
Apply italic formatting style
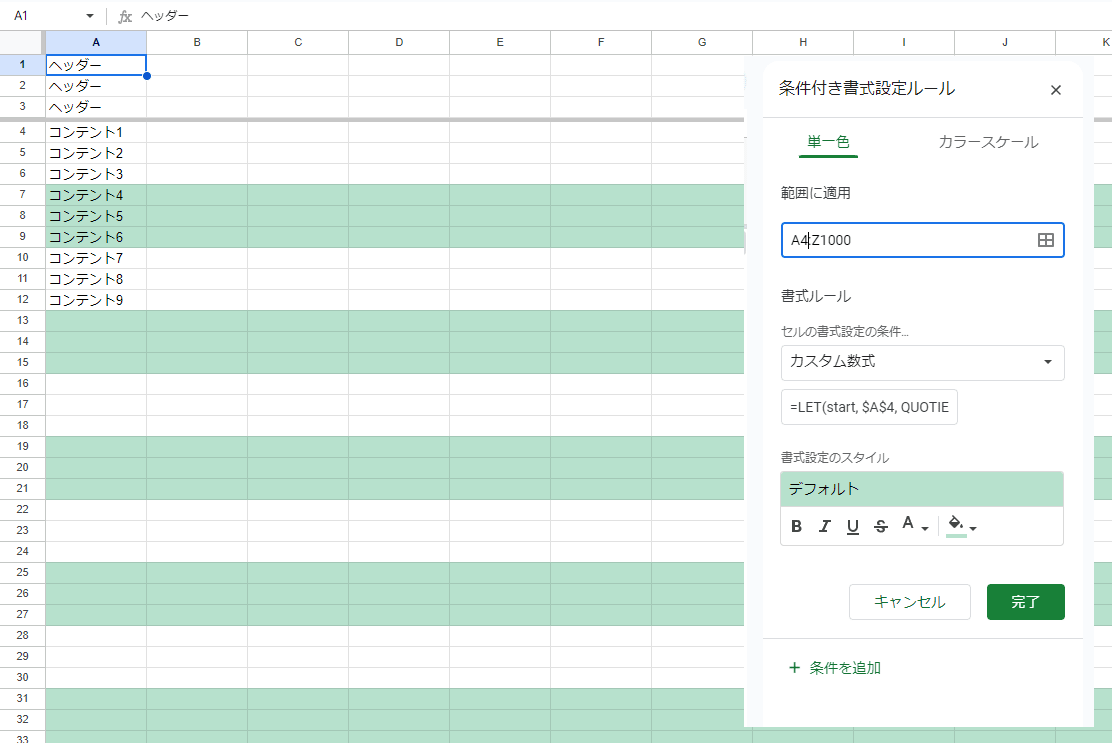[824, 525]
